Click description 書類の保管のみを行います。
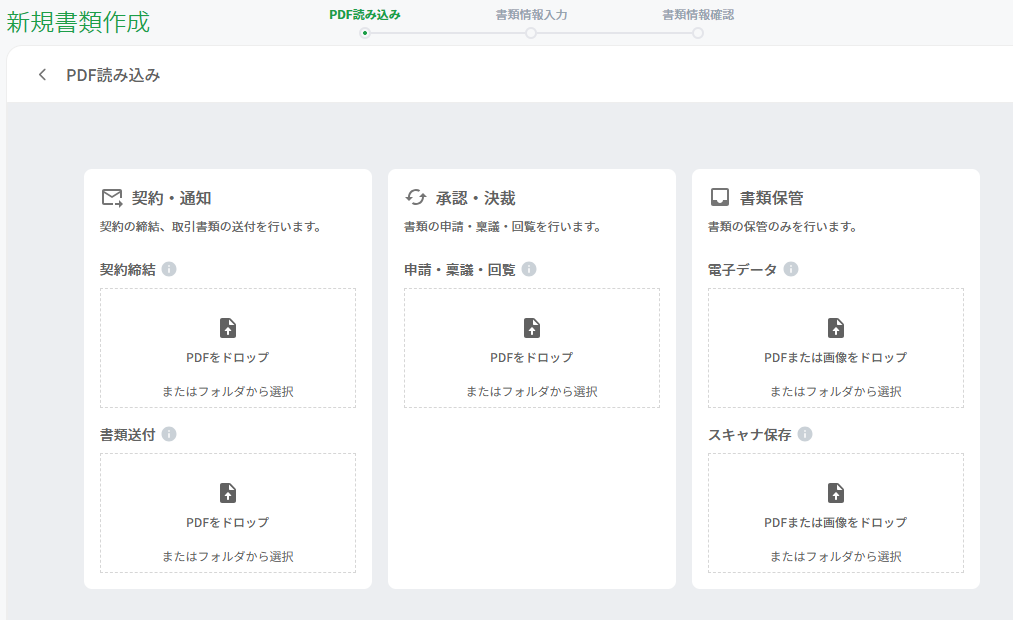The height and width of the screenshot is (620, 1013). pos(782,227)
